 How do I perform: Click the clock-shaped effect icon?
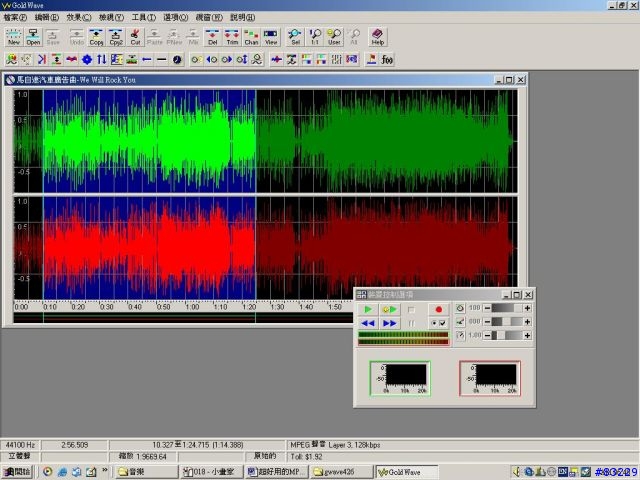[x=177, y=60]
